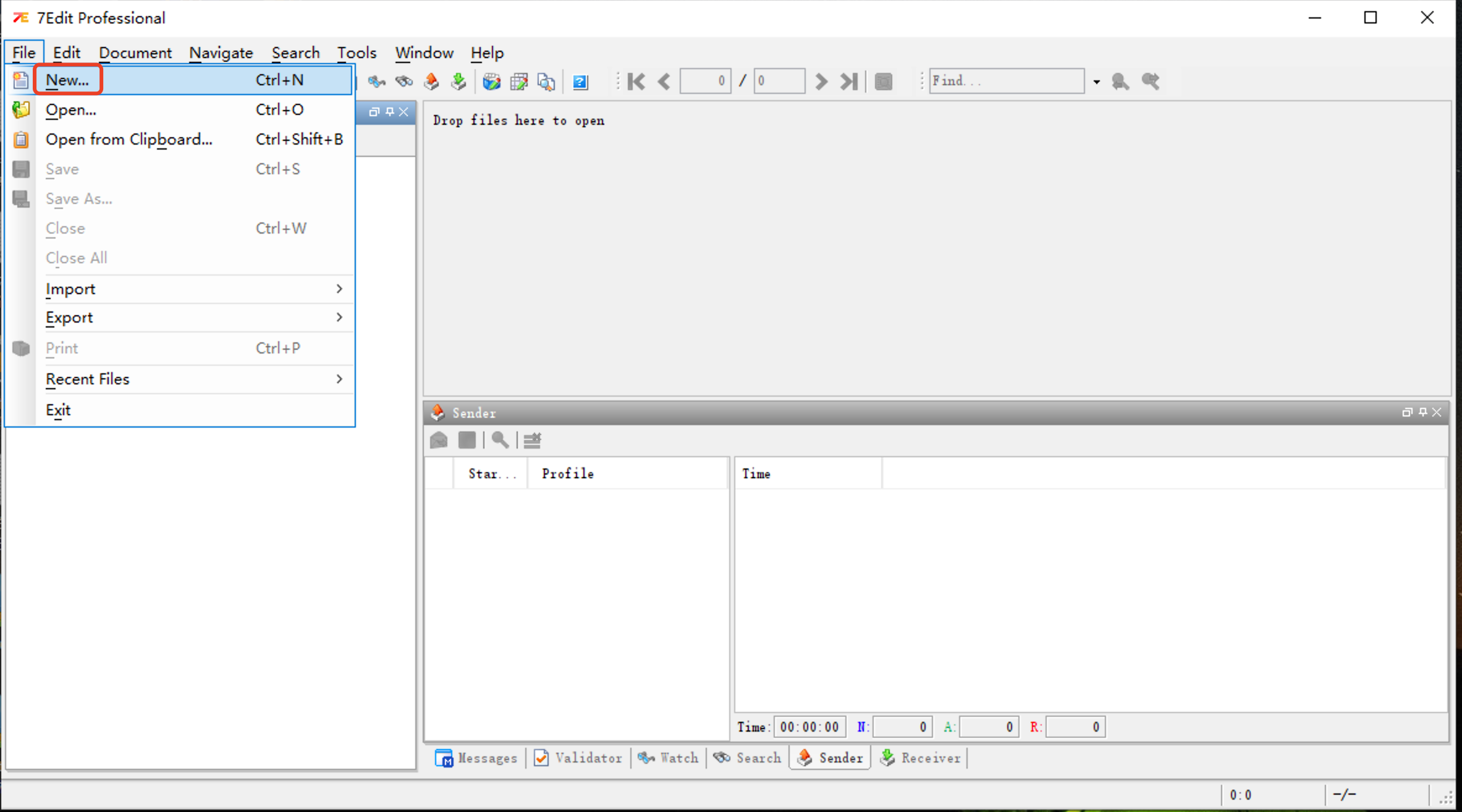Pin the Sender panel with pushpin icon

1423,412
